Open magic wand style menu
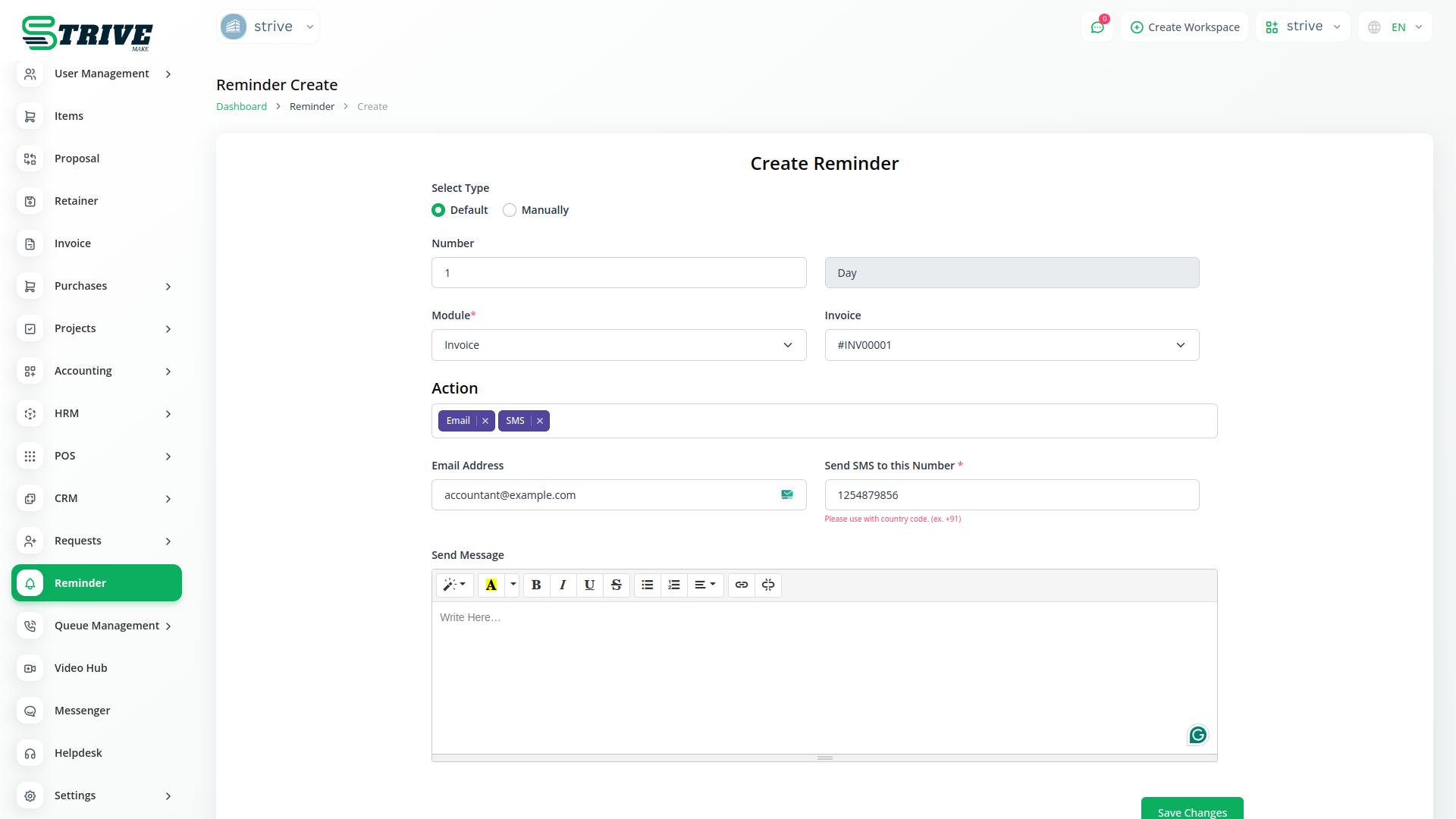 pos(454,585)
